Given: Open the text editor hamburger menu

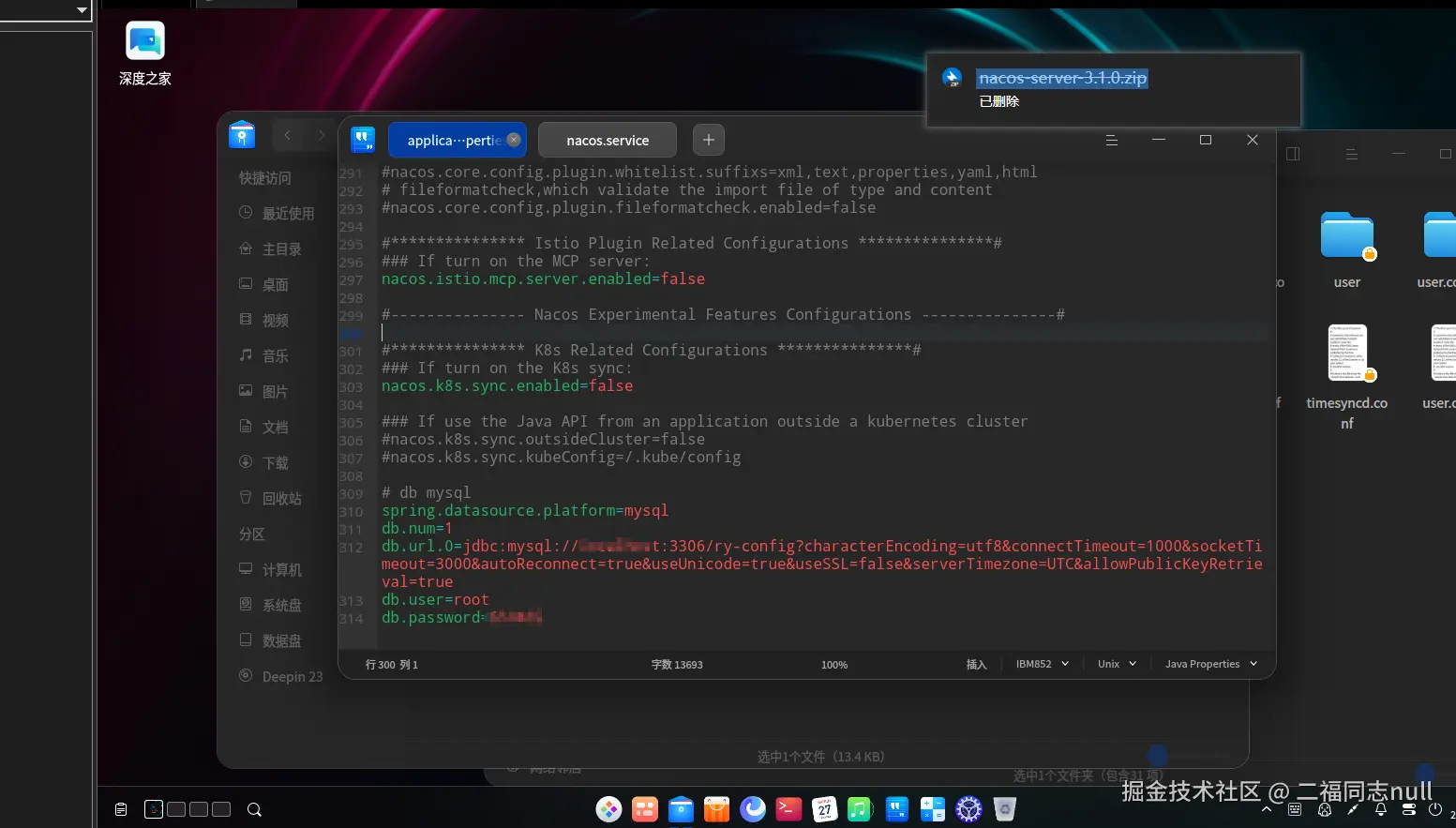Looking at the screenshot, I should coord(1111,140).
